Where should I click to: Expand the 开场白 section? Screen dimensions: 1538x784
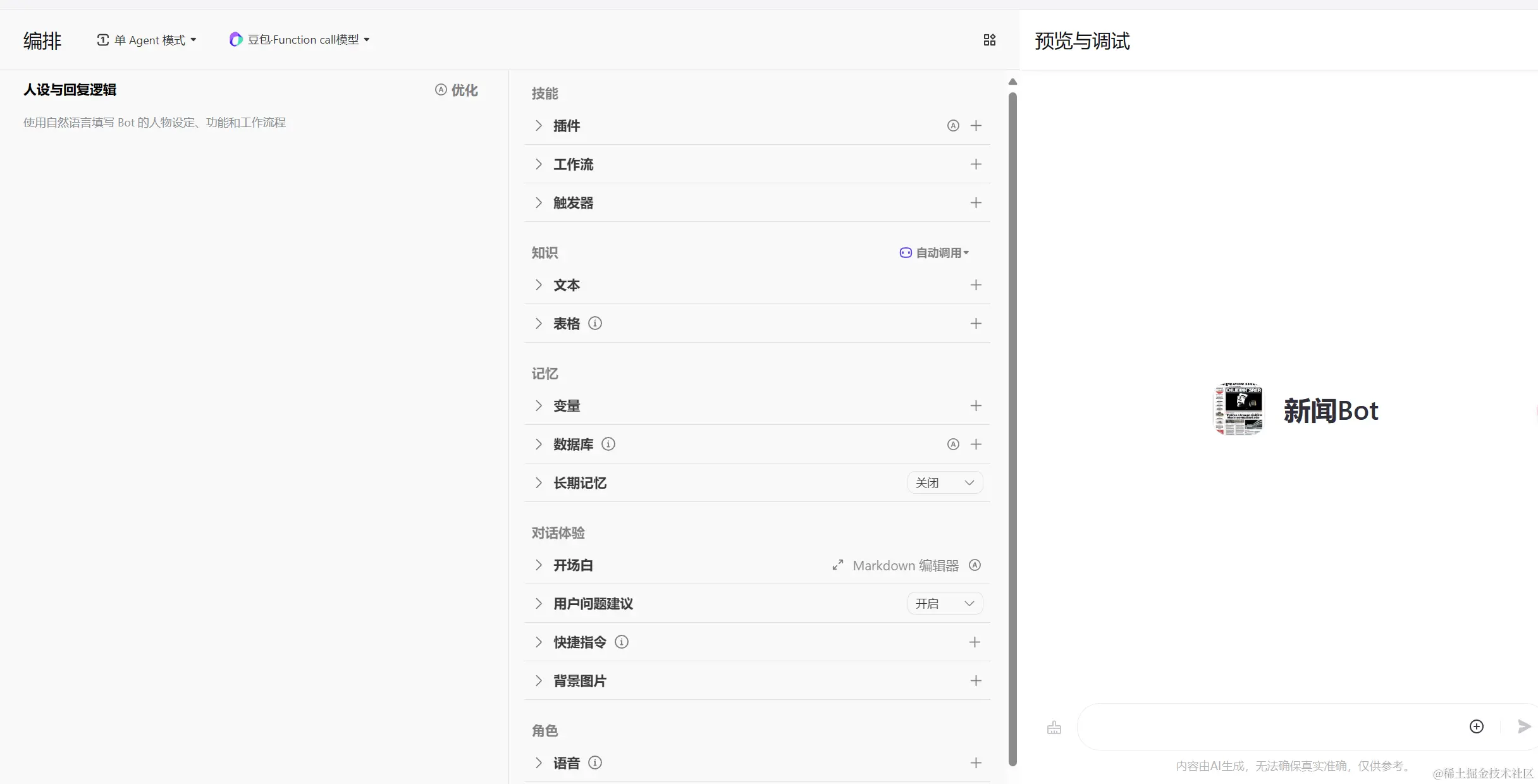539,565
